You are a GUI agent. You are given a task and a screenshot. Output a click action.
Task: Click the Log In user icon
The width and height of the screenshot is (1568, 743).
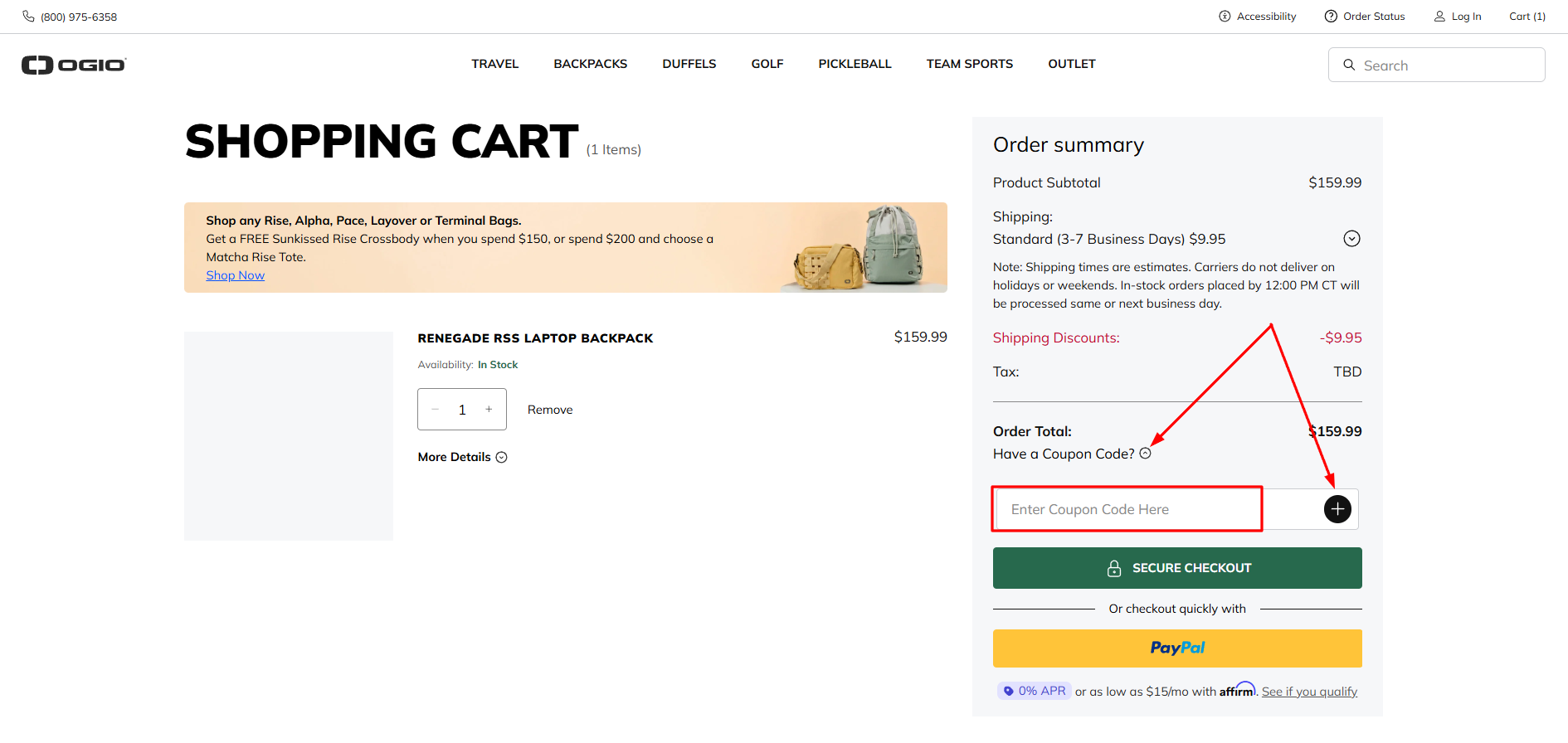1439,17
